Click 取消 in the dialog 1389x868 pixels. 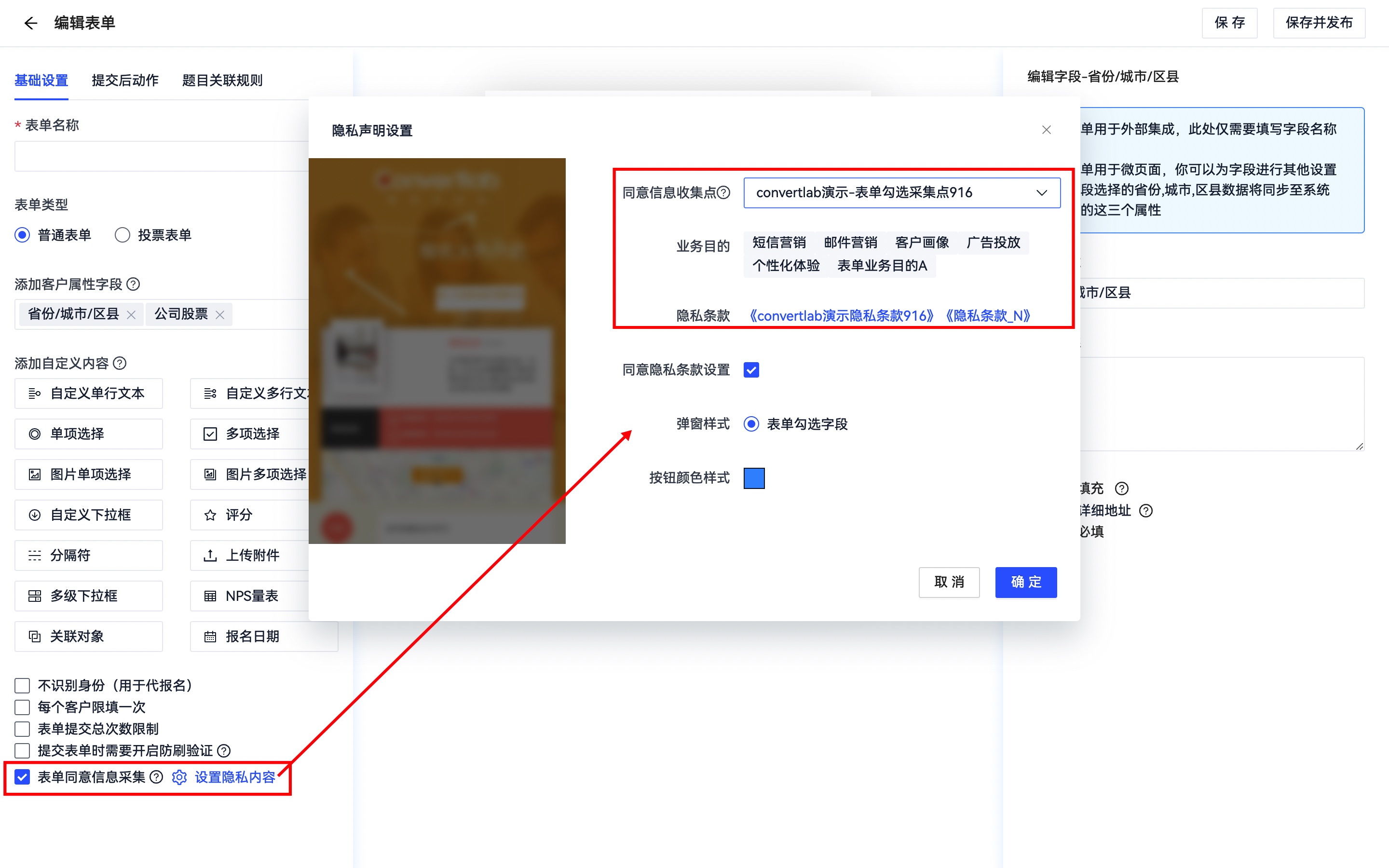pos(949,582)
